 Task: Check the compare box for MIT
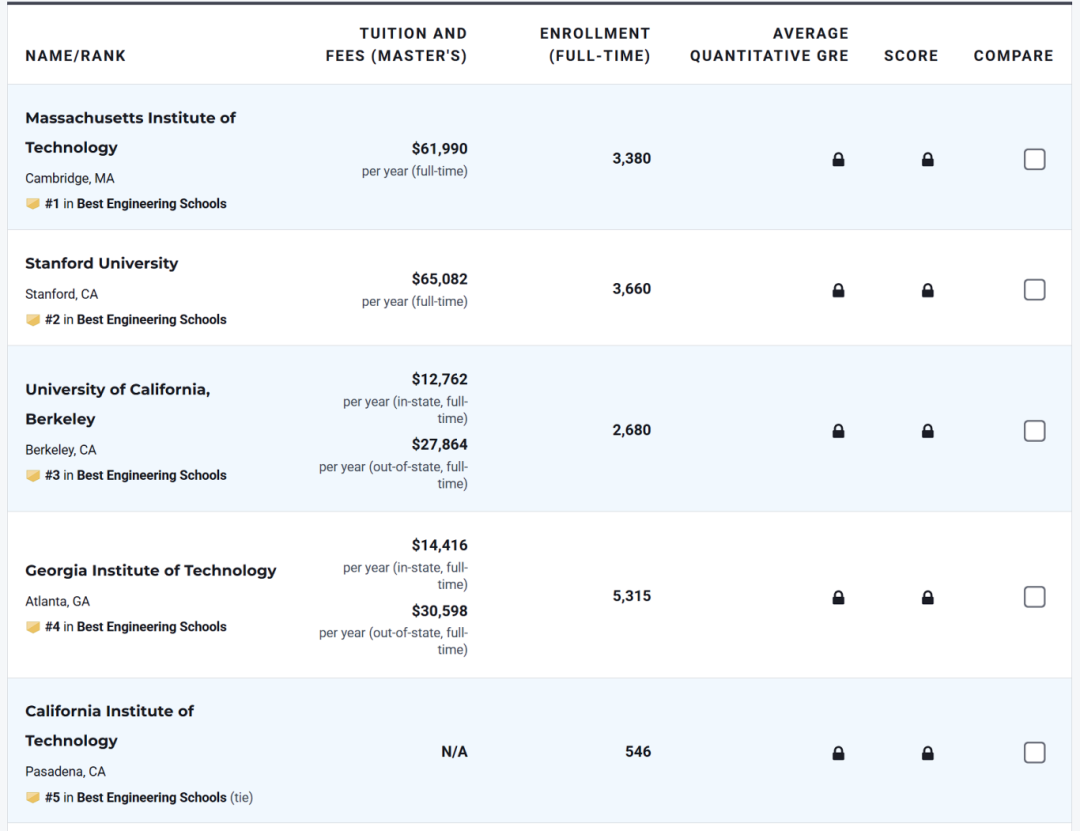pyautogui.click(x=1035, y=159)
